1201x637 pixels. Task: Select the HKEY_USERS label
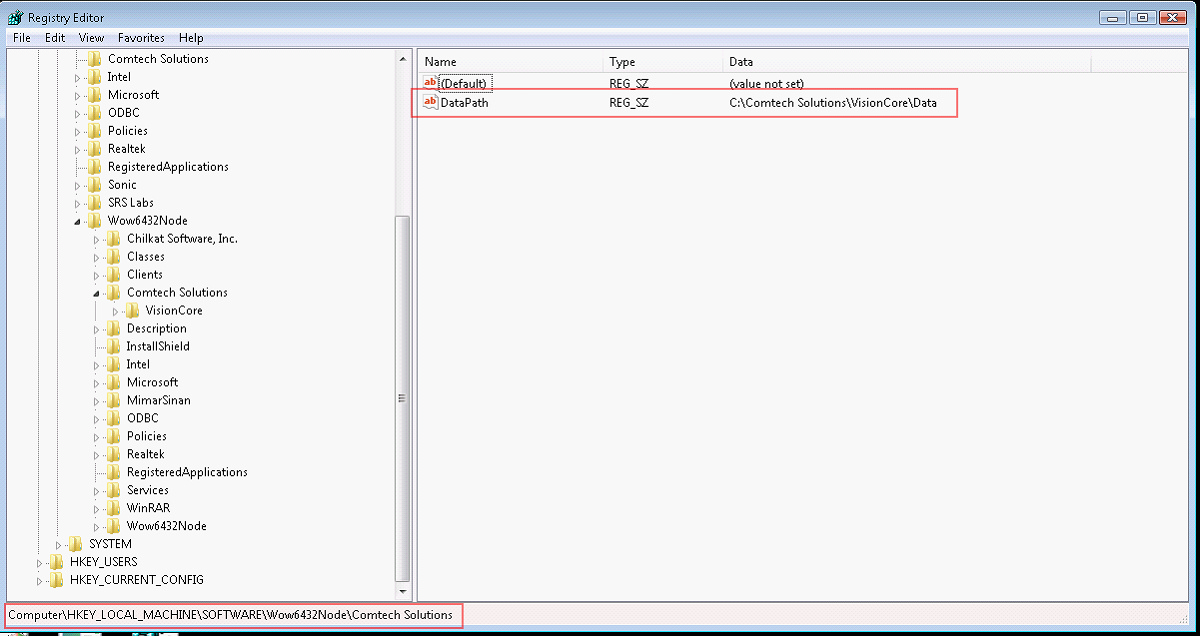pyautogui.click(x=104, y=563)
